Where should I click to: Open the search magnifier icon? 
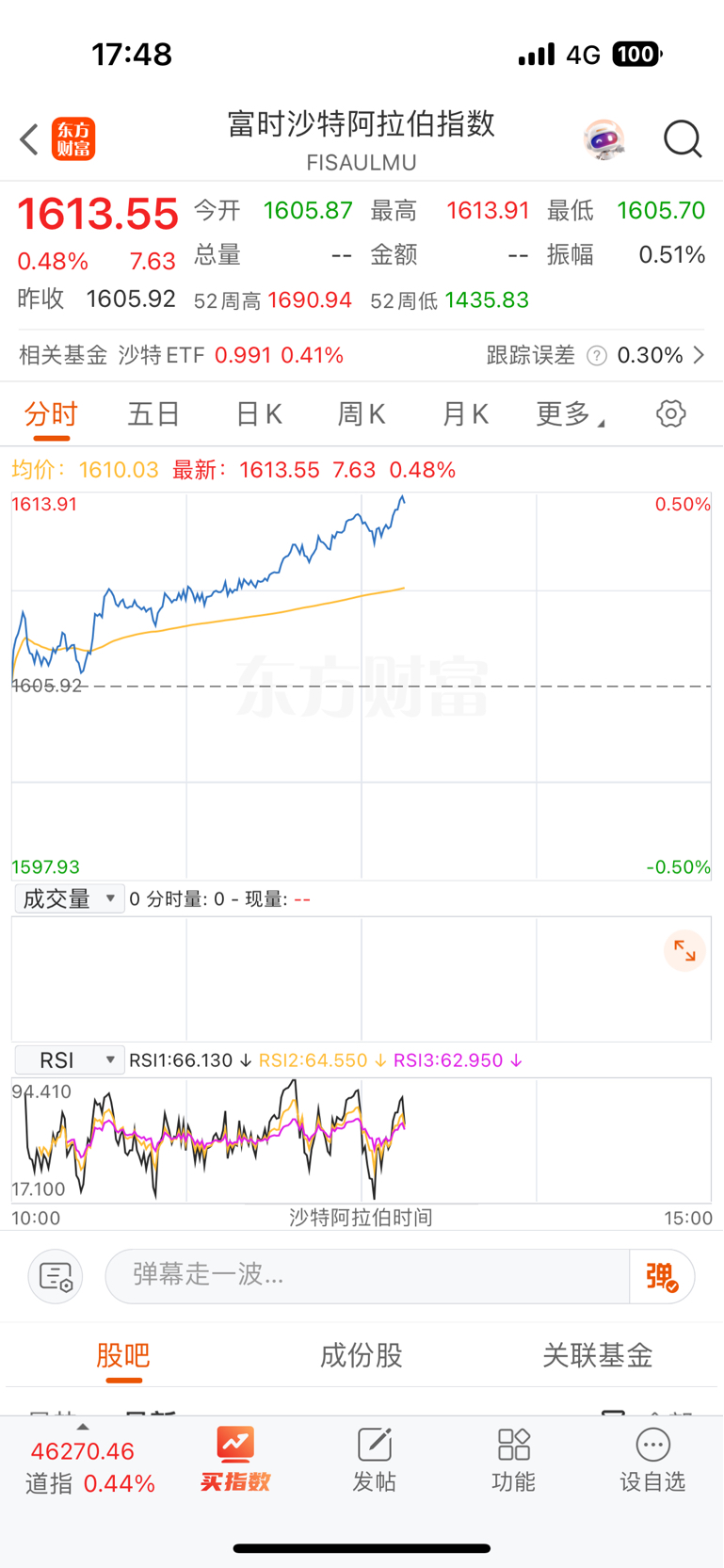coord(682,139)
